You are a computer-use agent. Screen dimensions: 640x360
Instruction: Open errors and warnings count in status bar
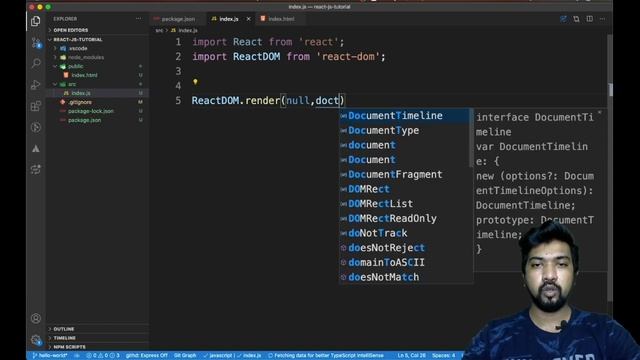click(103, 356)
